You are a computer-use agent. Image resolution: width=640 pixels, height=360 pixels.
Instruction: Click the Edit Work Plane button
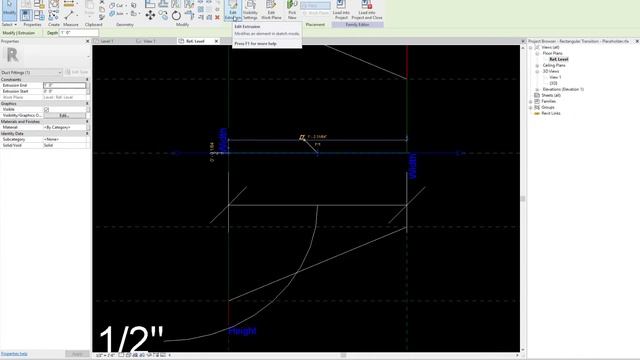pyautogui.click(x=271, y=10)
